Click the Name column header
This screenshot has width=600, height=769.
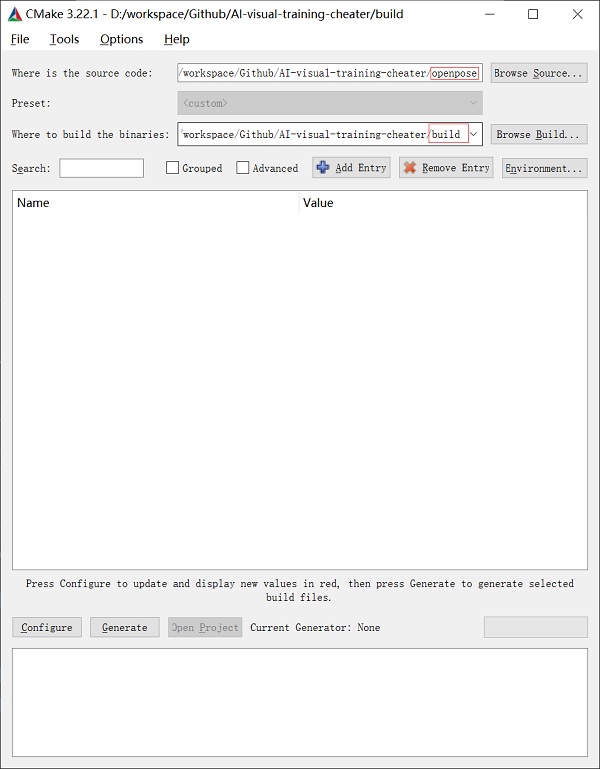tap(156, 203)
